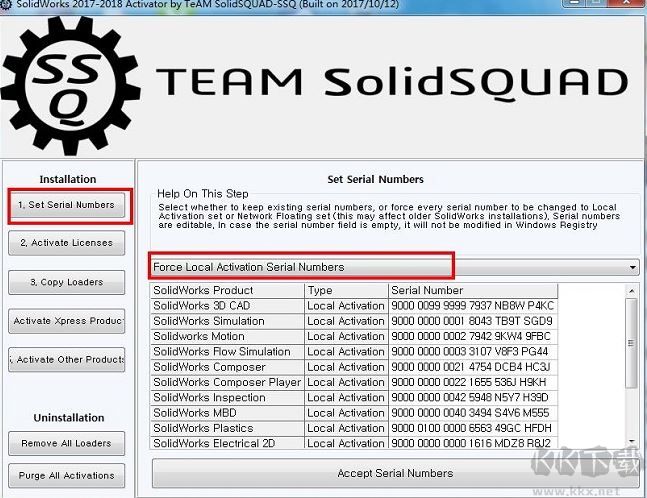Click the Serial Number column header

click(x=473, y=290)
